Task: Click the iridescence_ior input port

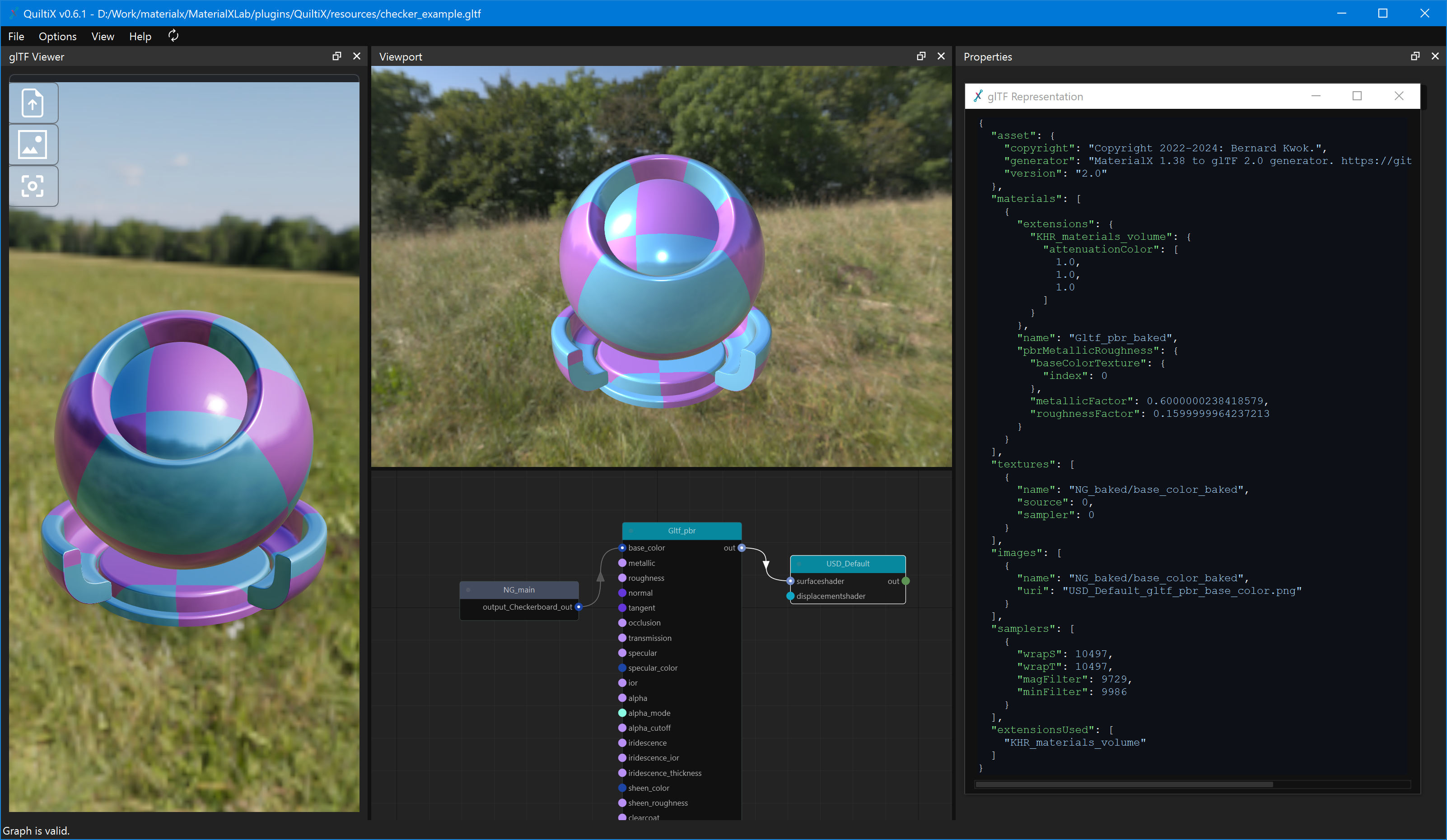Action: [x=622, y=758]
